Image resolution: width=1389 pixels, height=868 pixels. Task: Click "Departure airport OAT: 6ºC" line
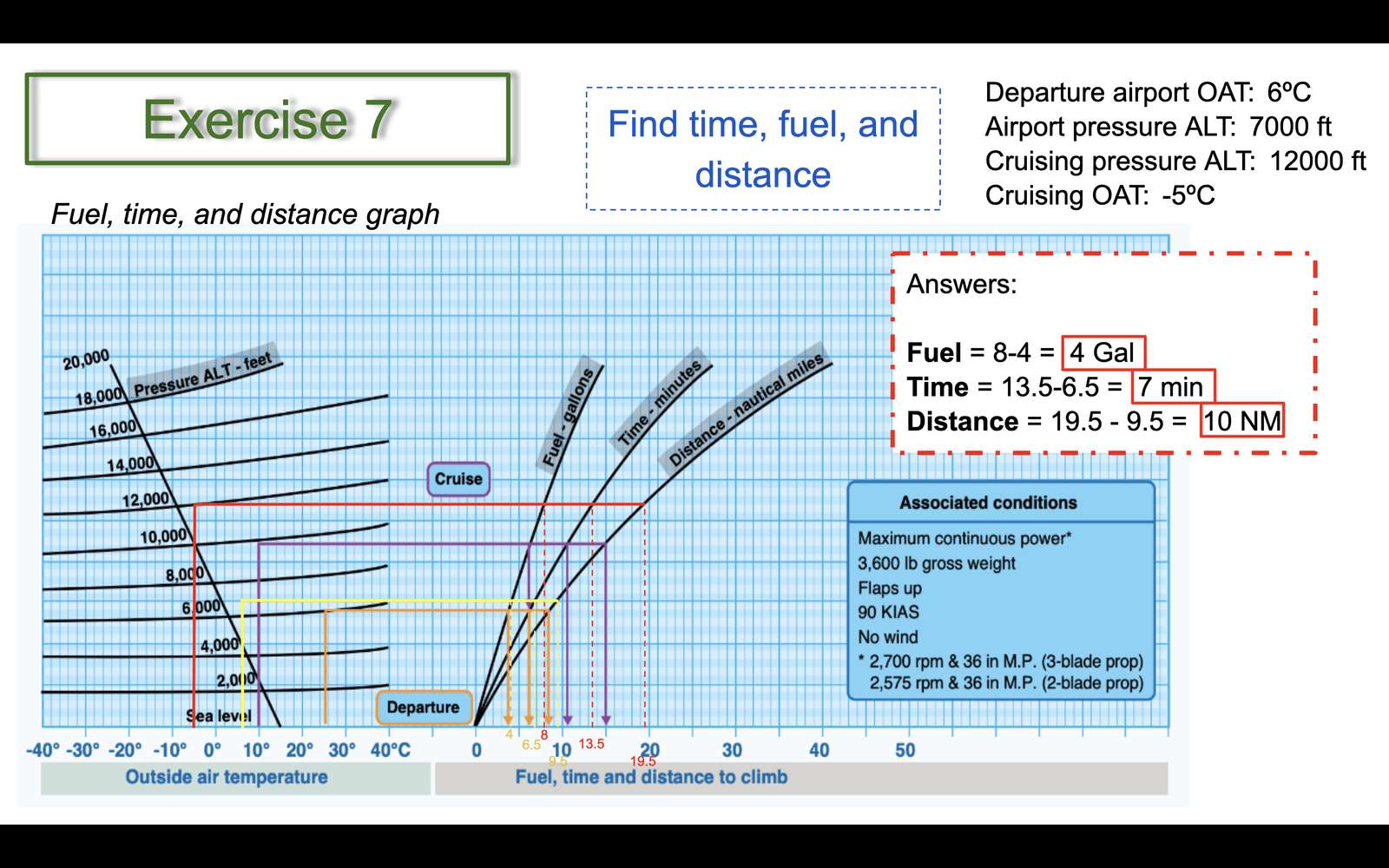tap(1148, 92)
